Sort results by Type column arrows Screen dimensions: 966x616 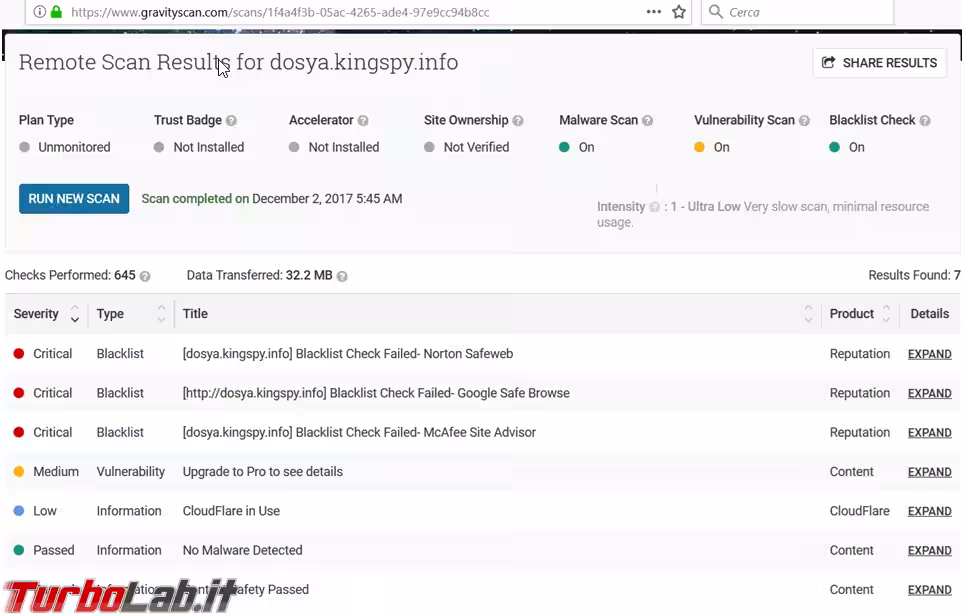click(161, 314)
